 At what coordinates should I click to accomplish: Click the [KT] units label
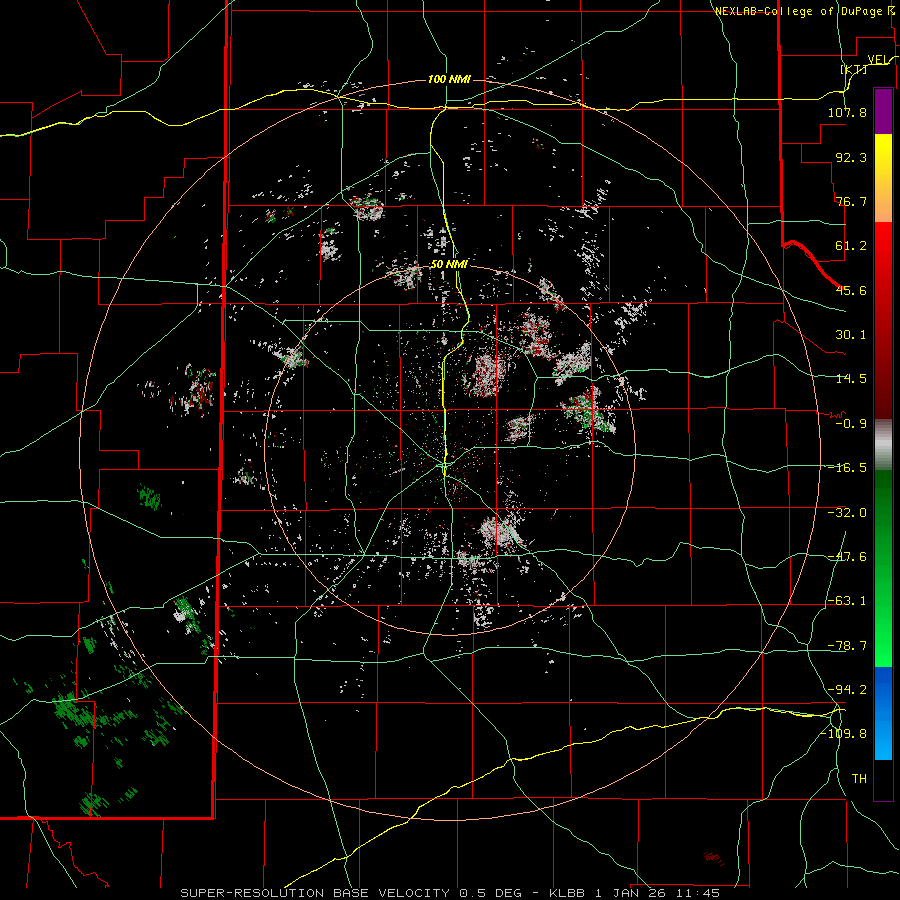[x=854, y=69]
